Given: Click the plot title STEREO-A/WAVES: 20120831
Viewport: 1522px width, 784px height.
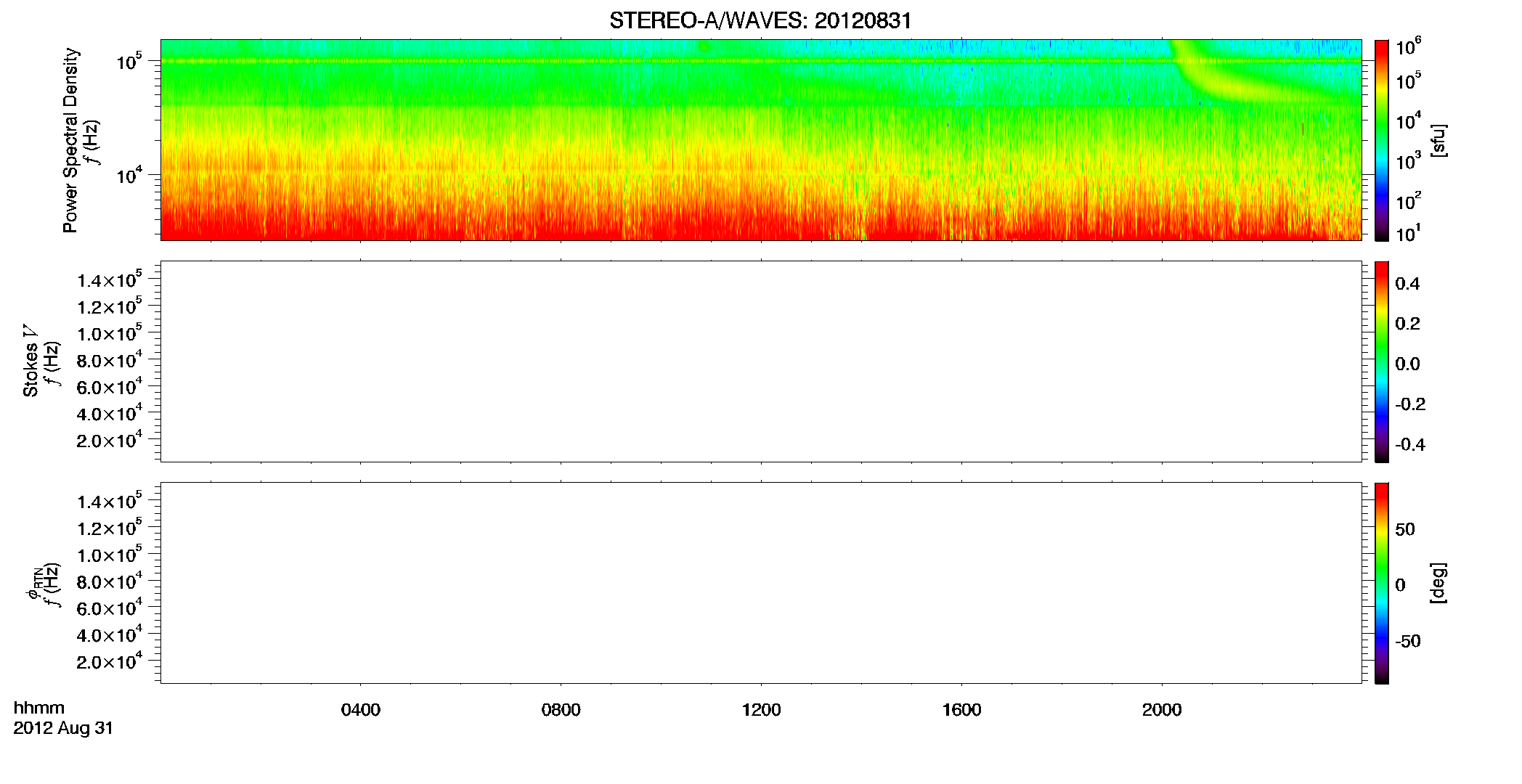Looking at the screenshot, I should coord(760,21).
